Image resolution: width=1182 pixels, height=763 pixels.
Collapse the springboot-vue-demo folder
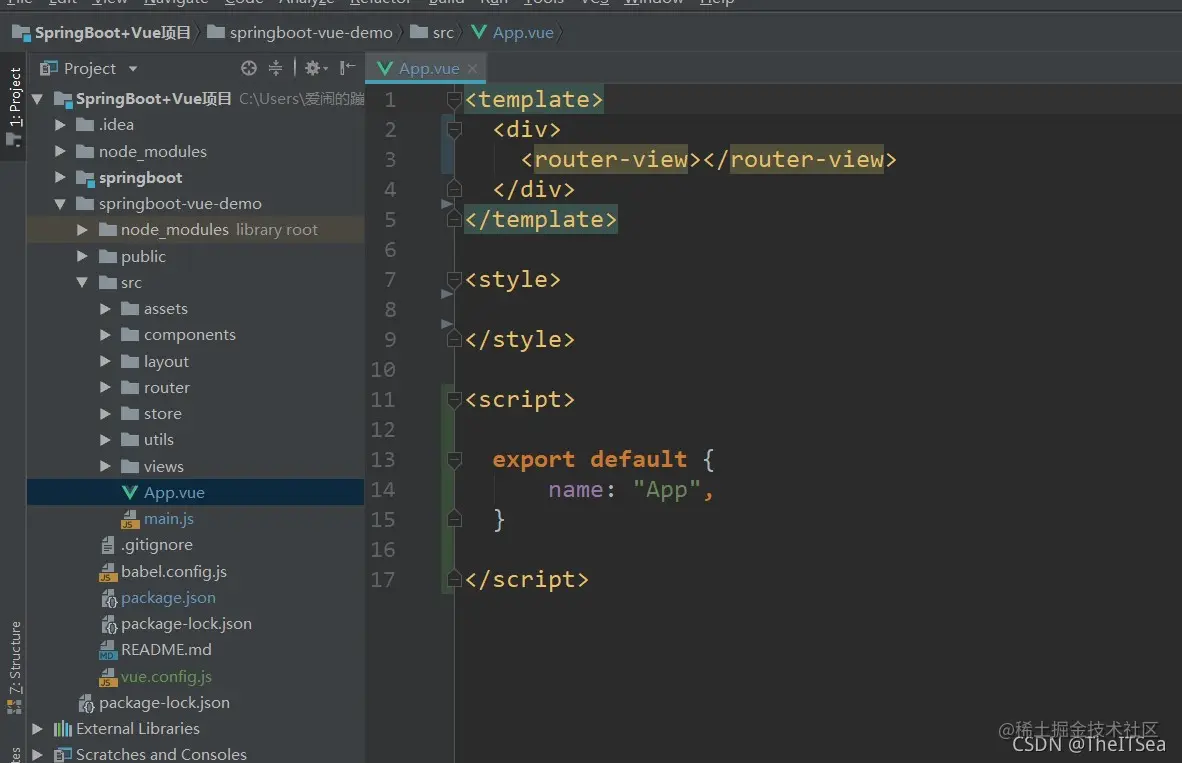60,204
